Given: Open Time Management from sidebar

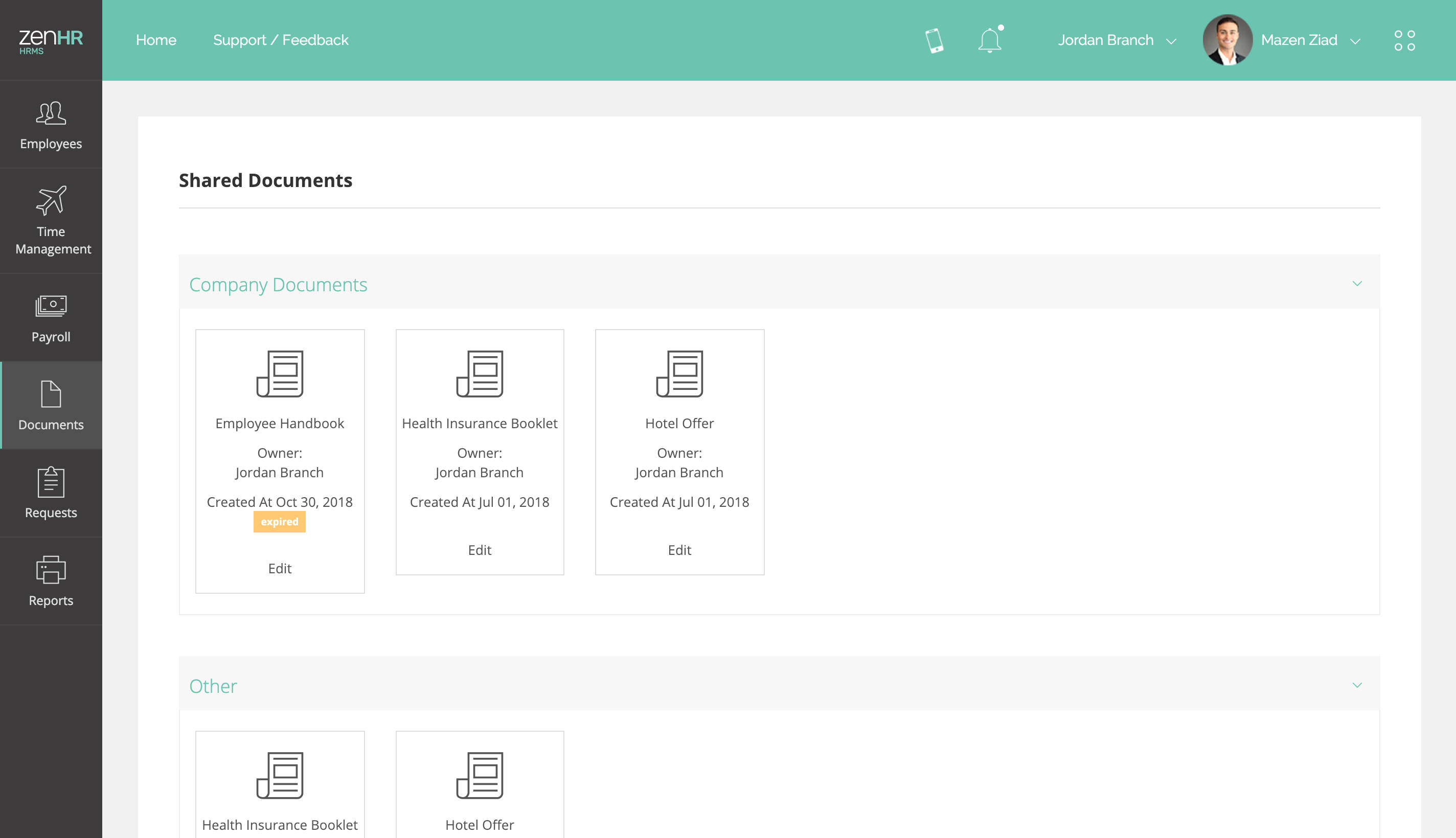Looking at the screenshot, I should [51, 220].
